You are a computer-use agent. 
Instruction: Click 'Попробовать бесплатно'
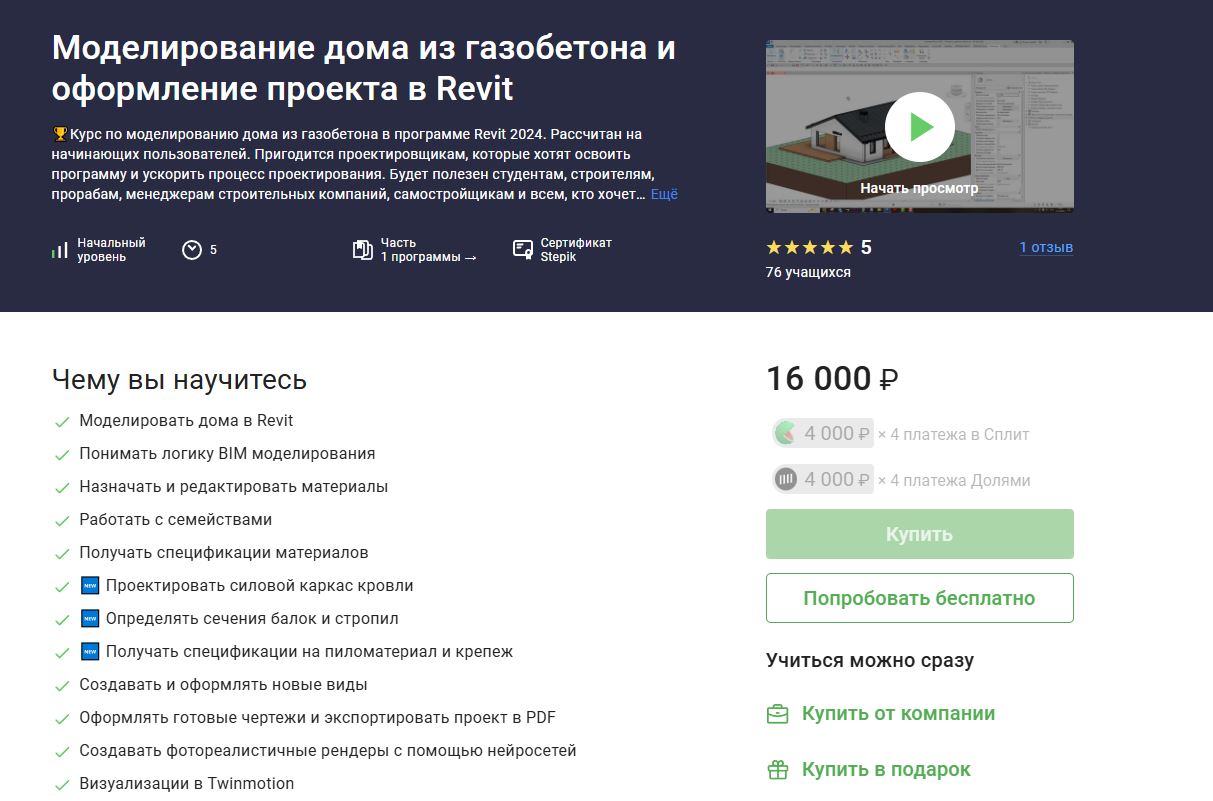pos(918,597)
